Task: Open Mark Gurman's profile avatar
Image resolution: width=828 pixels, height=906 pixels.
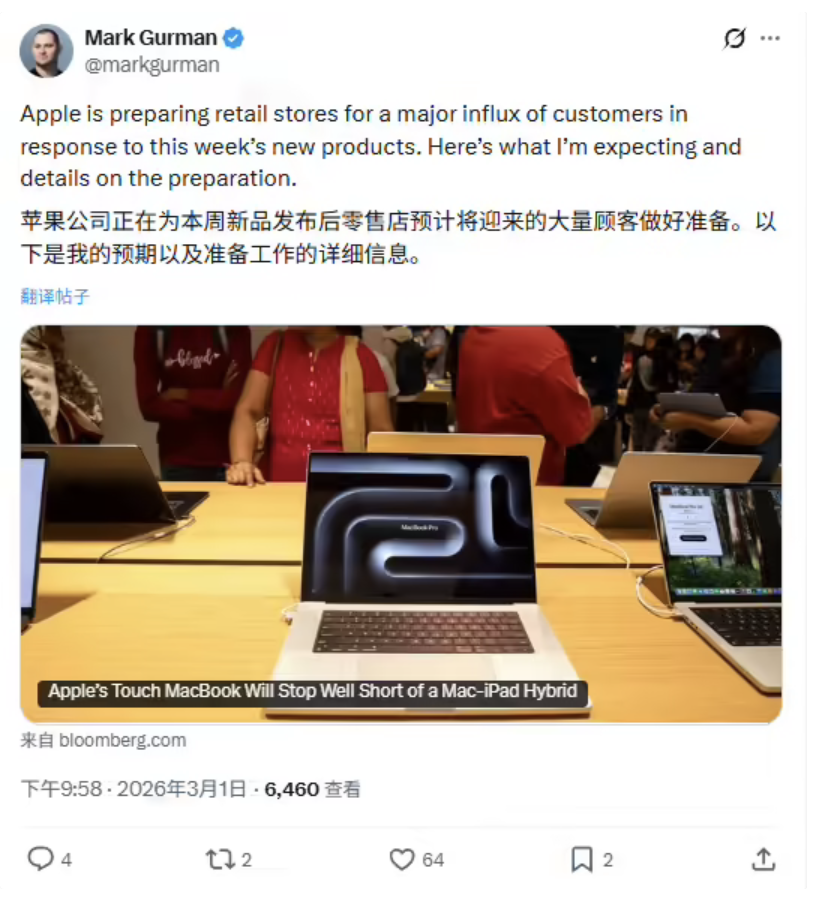Action: coord(46,51)
